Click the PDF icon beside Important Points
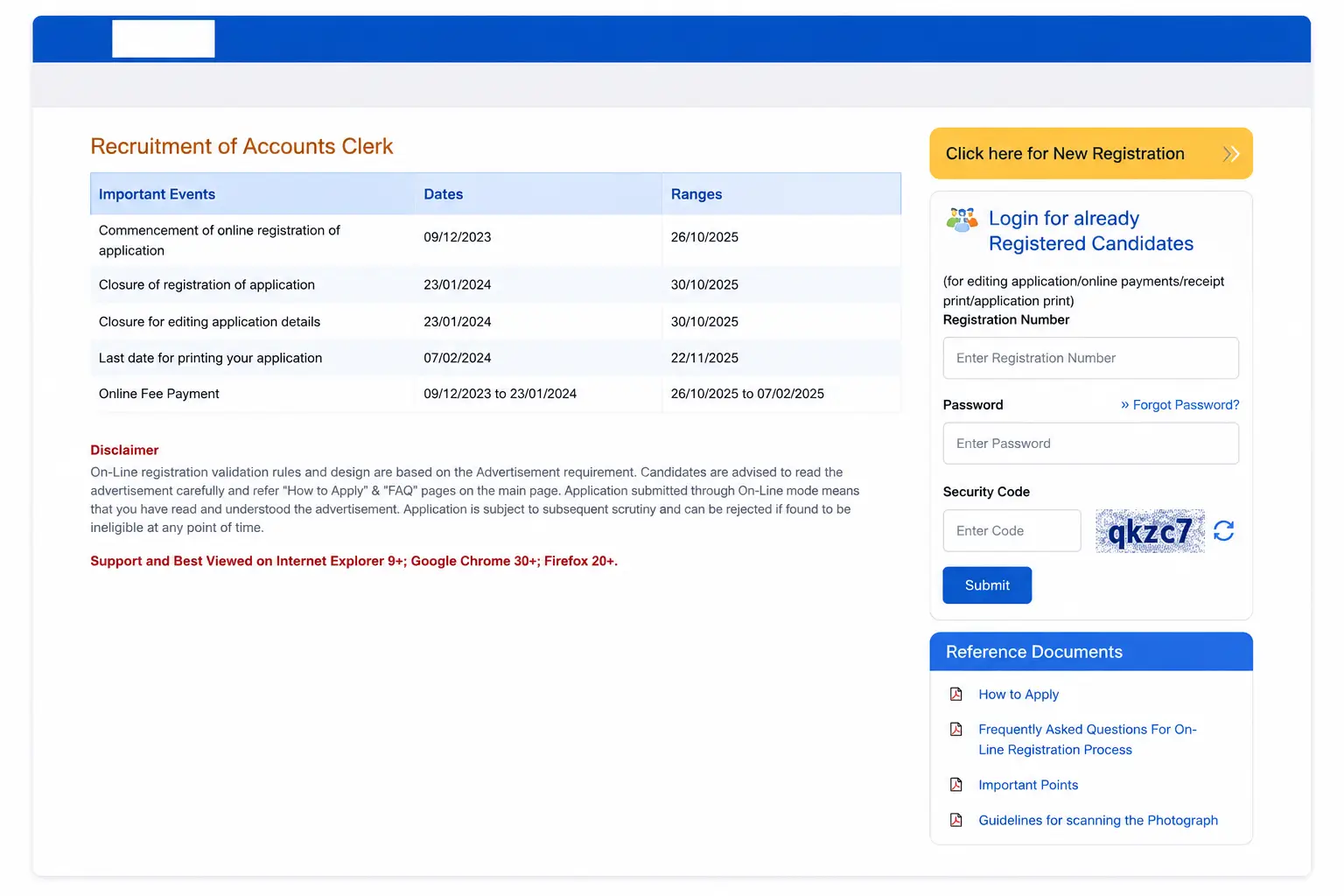 (955, 785)
